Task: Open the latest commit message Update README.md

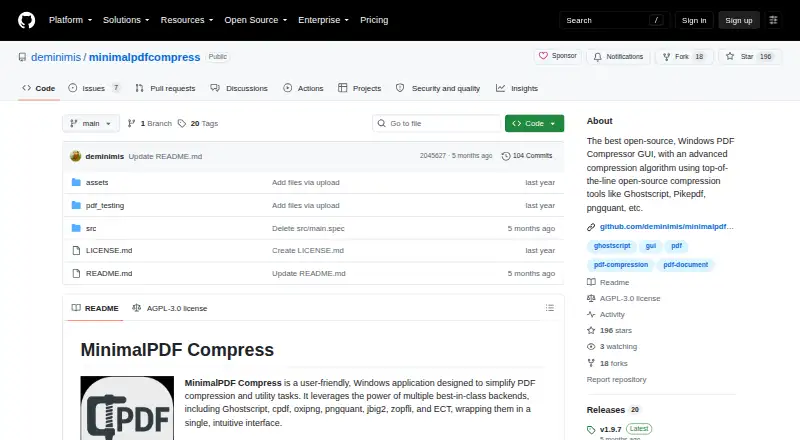Action: (x=165, y=156)
